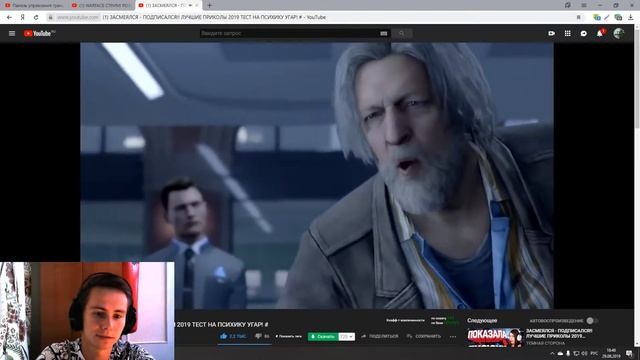Open the 720 quality dropdown
This screenshot has height=360, width=640.
(347, 336)
